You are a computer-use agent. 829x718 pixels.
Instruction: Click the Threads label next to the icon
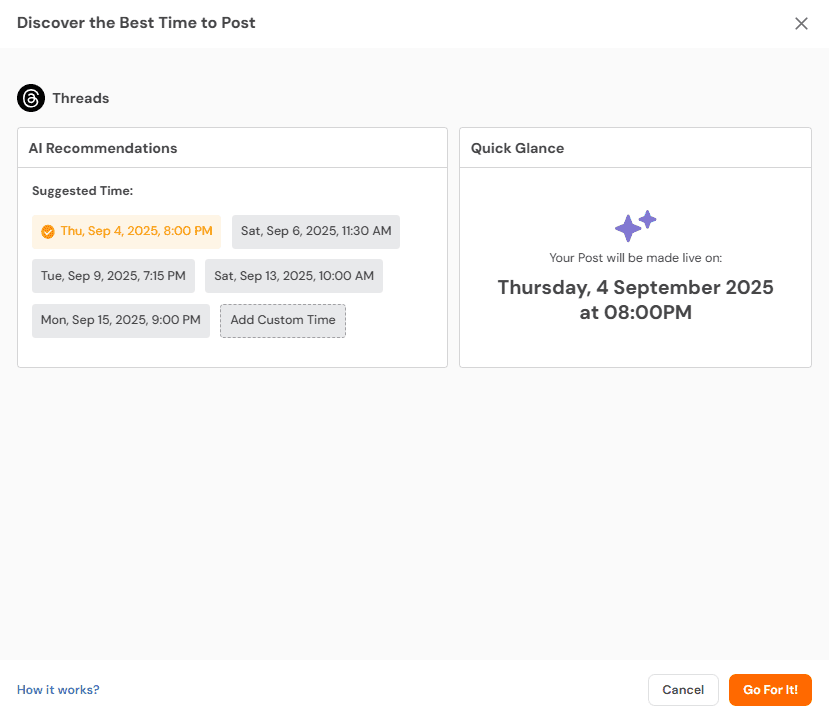tap(82, 98)
